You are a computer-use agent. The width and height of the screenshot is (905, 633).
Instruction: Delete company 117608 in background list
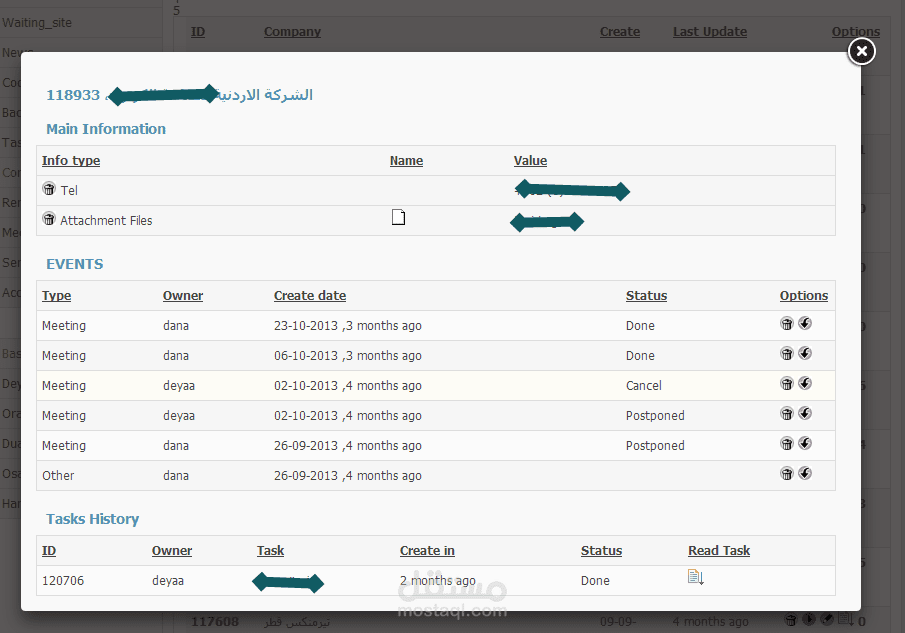pyautogui.click(x=791, y=620)
